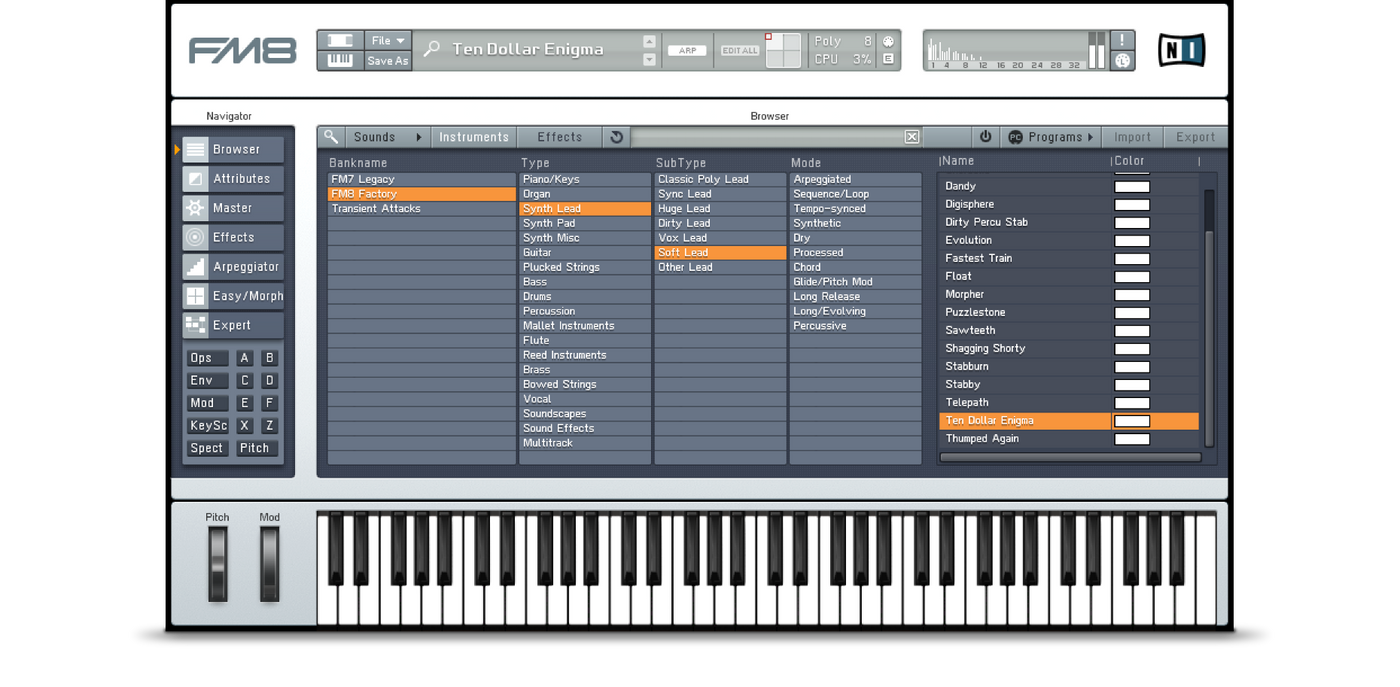The width and height of the screenshot is (1400, 687).
Task: Step to previous preset with up arrow
Action: coord(649,41)
